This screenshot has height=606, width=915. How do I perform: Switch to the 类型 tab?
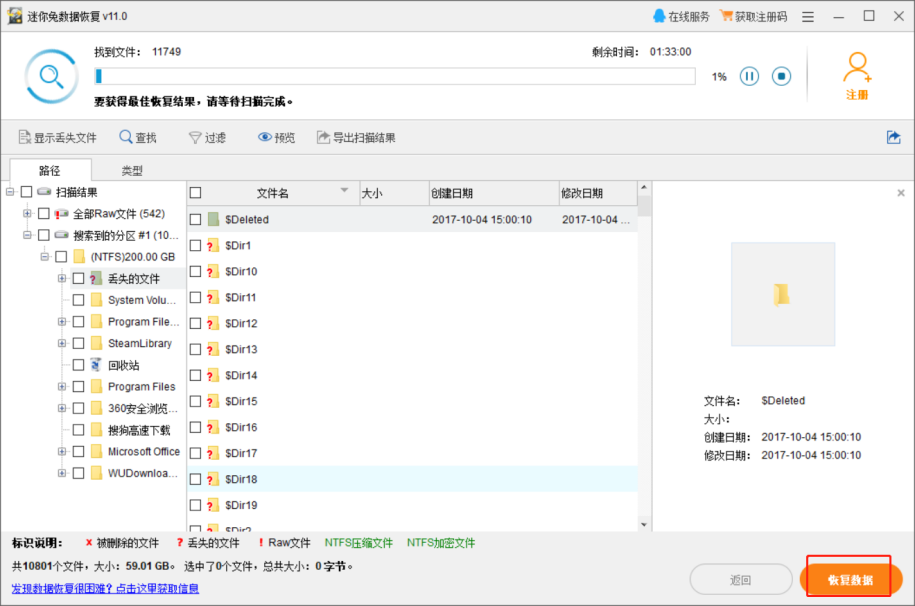(x=132, y=170)
